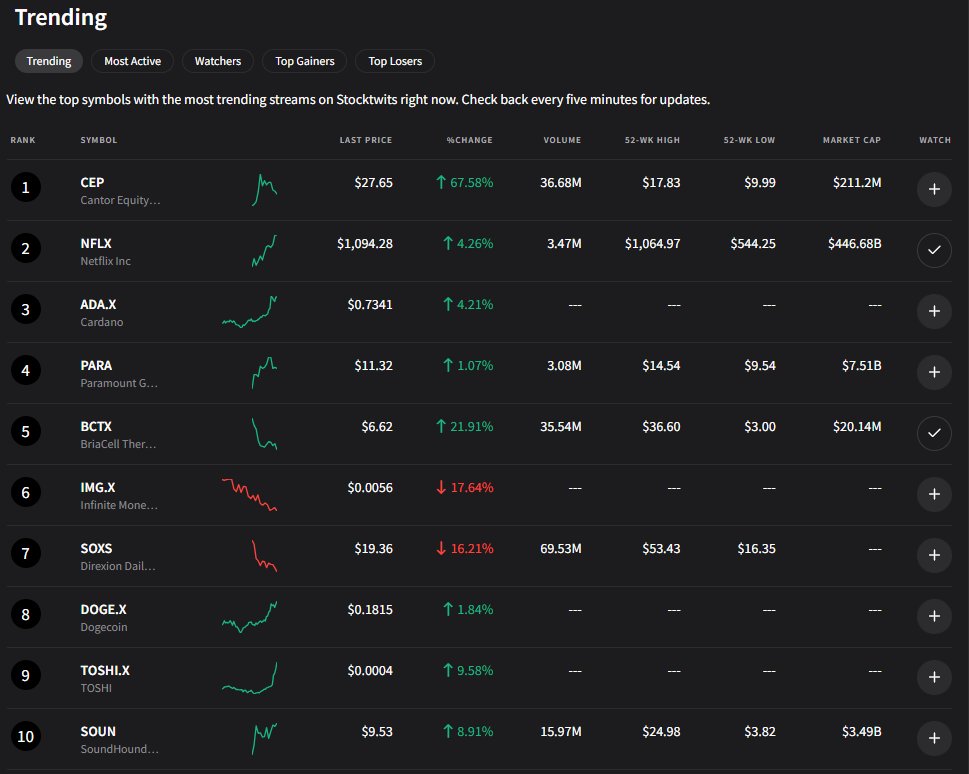Open the red SOXS sparkline chart
969x774 pixels.
(264, 556)
